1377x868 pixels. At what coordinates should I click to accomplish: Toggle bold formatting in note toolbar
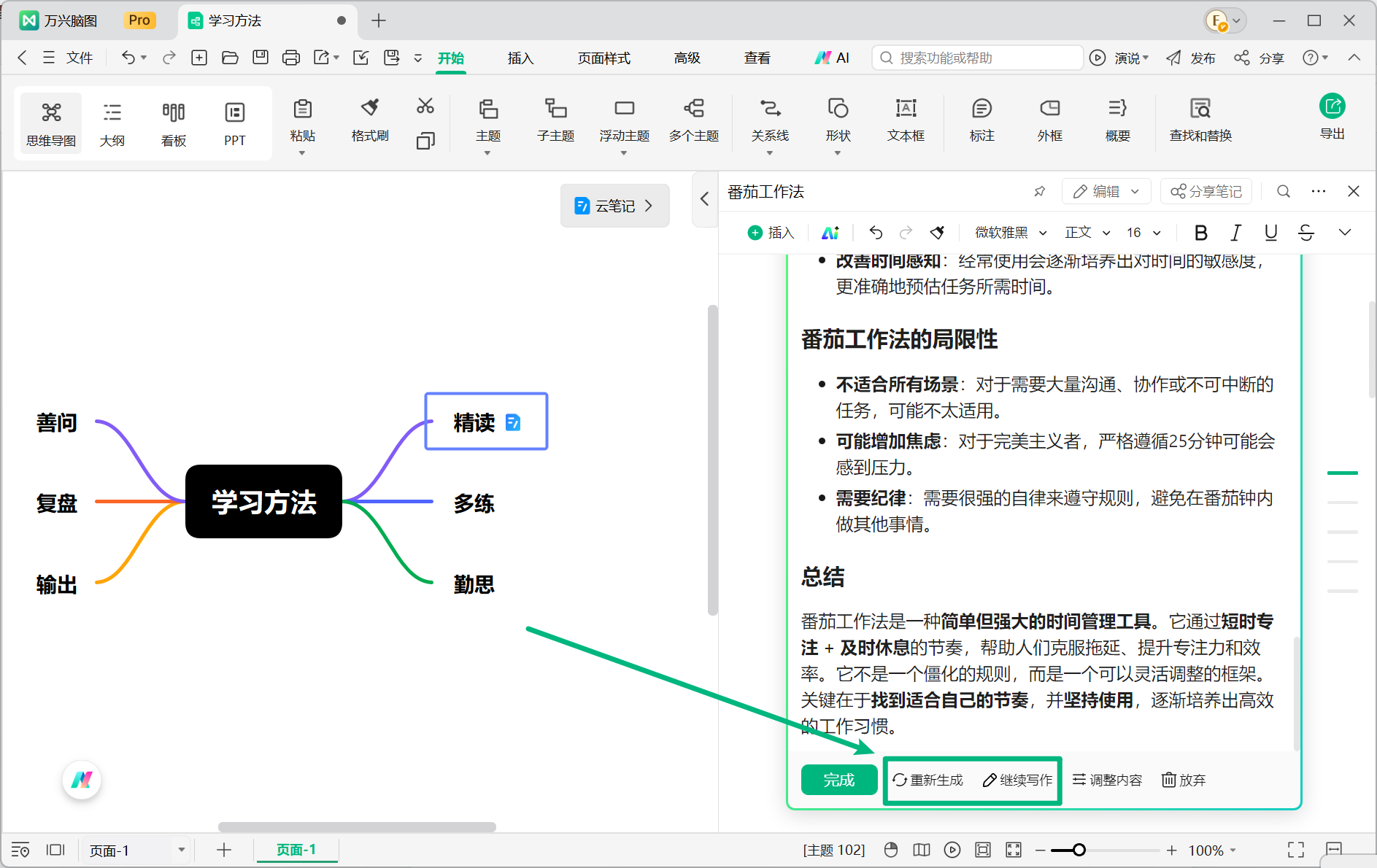click(x=1200, y=233)
